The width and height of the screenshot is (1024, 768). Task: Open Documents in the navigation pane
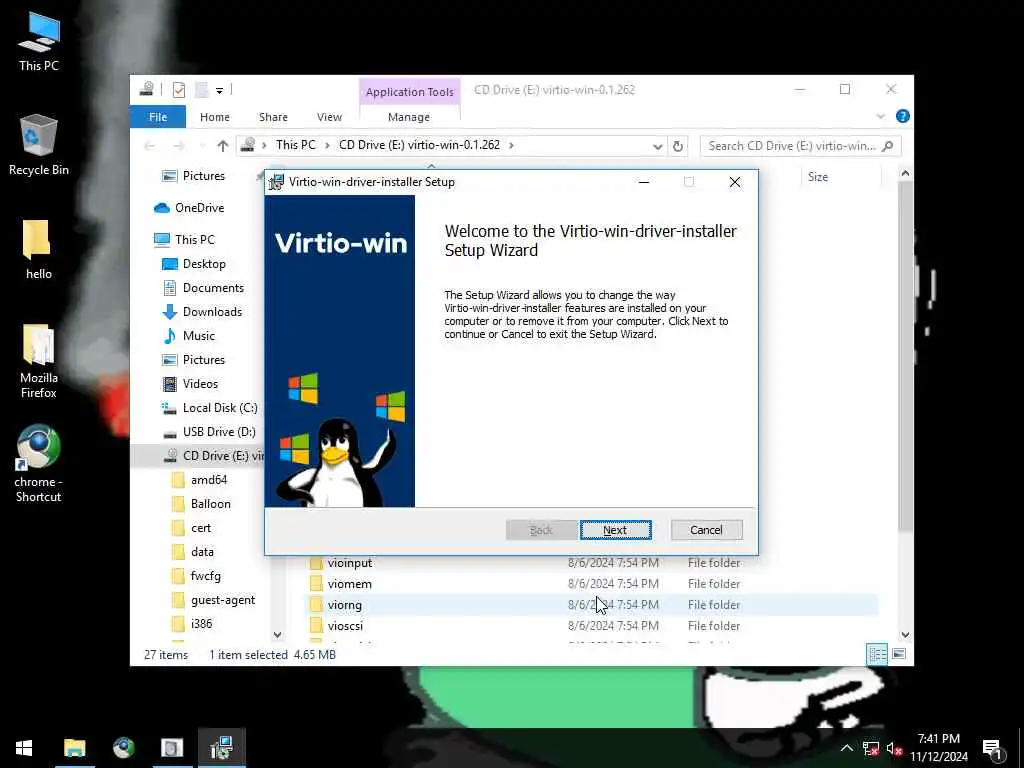(213, 288)
